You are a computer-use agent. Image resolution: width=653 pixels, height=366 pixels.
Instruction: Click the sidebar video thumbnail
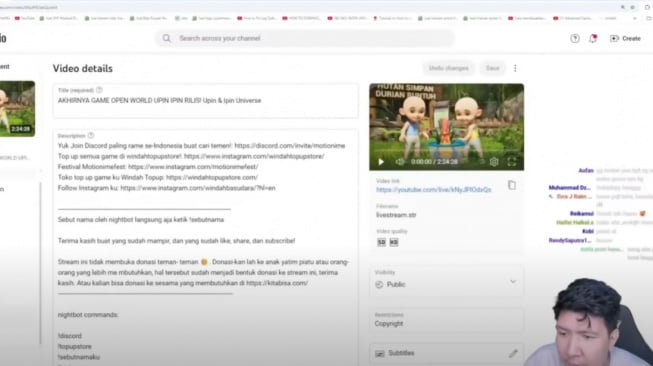coord(17,109)
